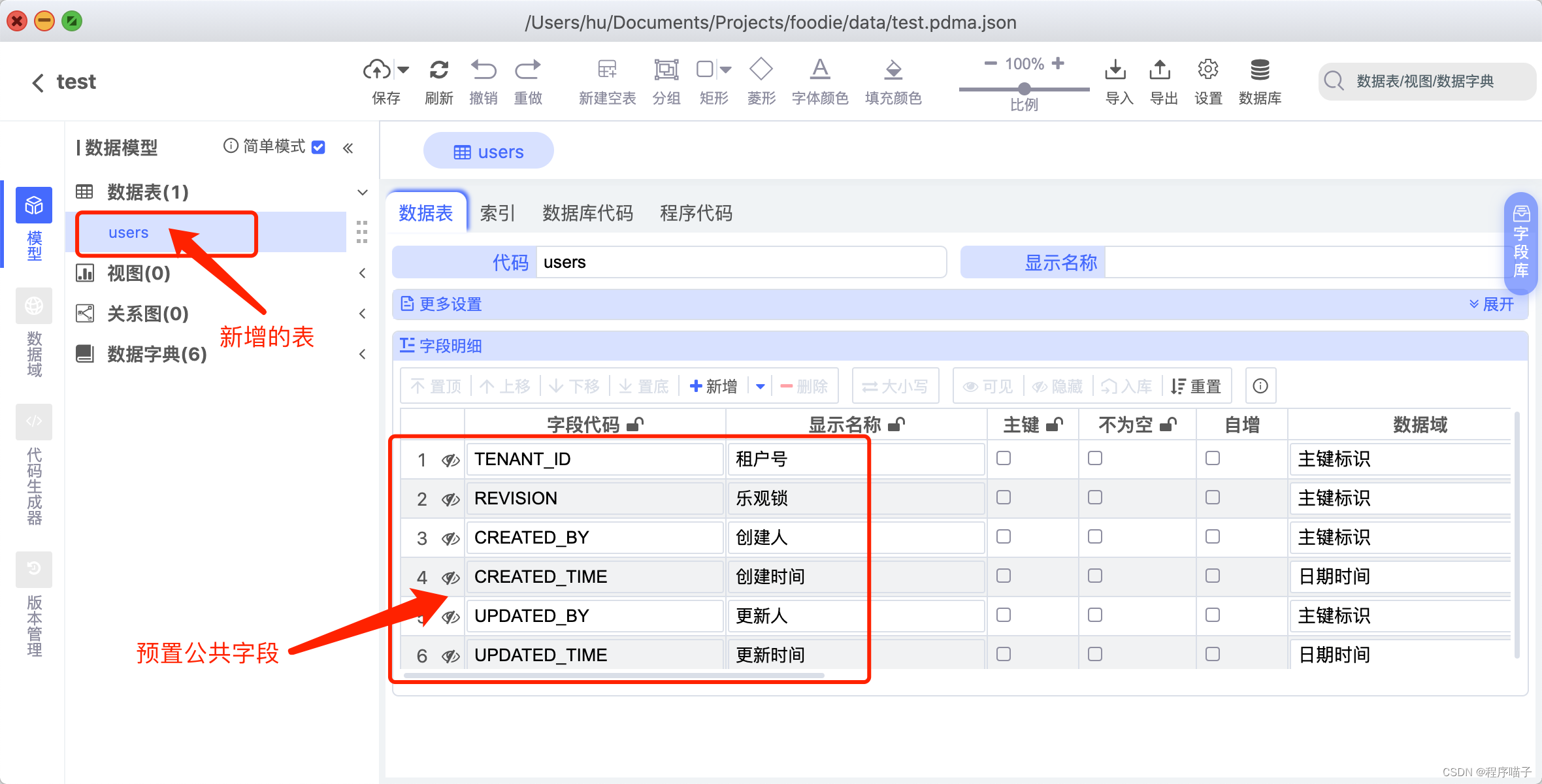Check 自增 checkbox for CREATED_BY row

[x=1213, y=536]
